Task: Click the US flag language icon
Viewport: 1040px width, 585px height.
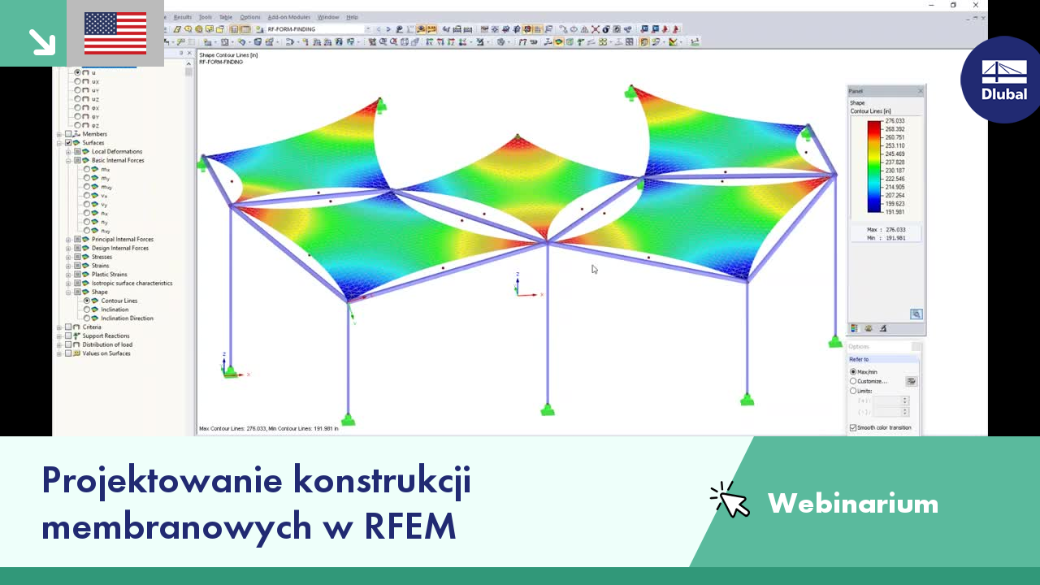Action: (115, 33)
